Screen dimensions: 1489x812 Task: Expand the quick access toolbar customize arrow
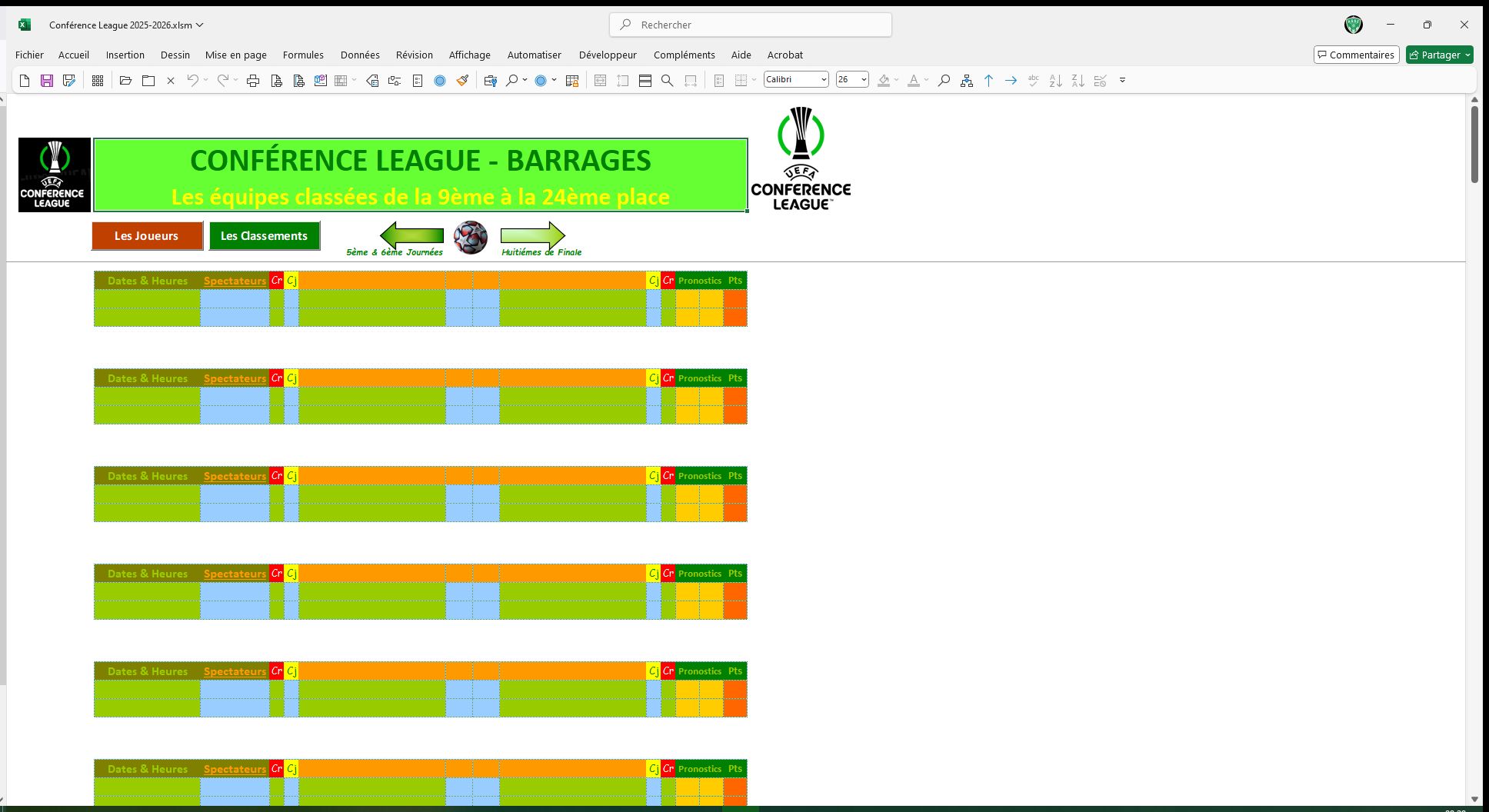pyautogui.click(x=1122, y=81)
